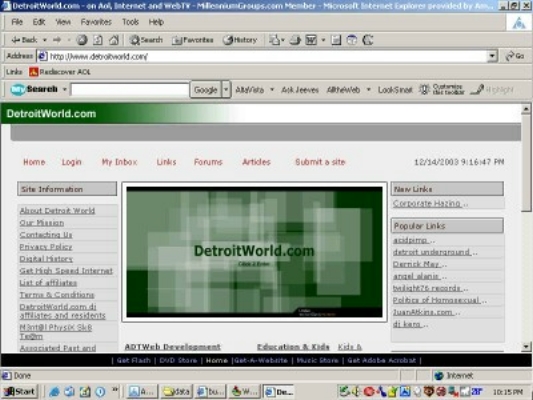Image resolution: width=533 pixels, height=400 pixels.
Task: Click the Print toolbar icon
Action: tap(295, 40)
